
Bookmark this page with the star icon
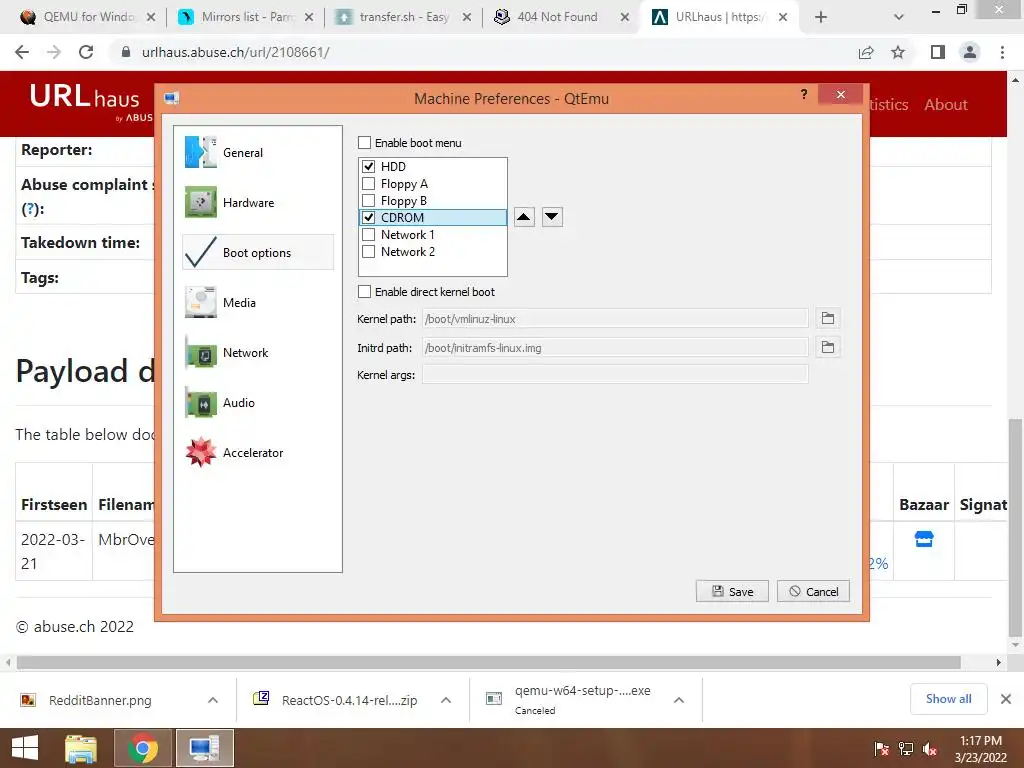(x=898, y=52)
